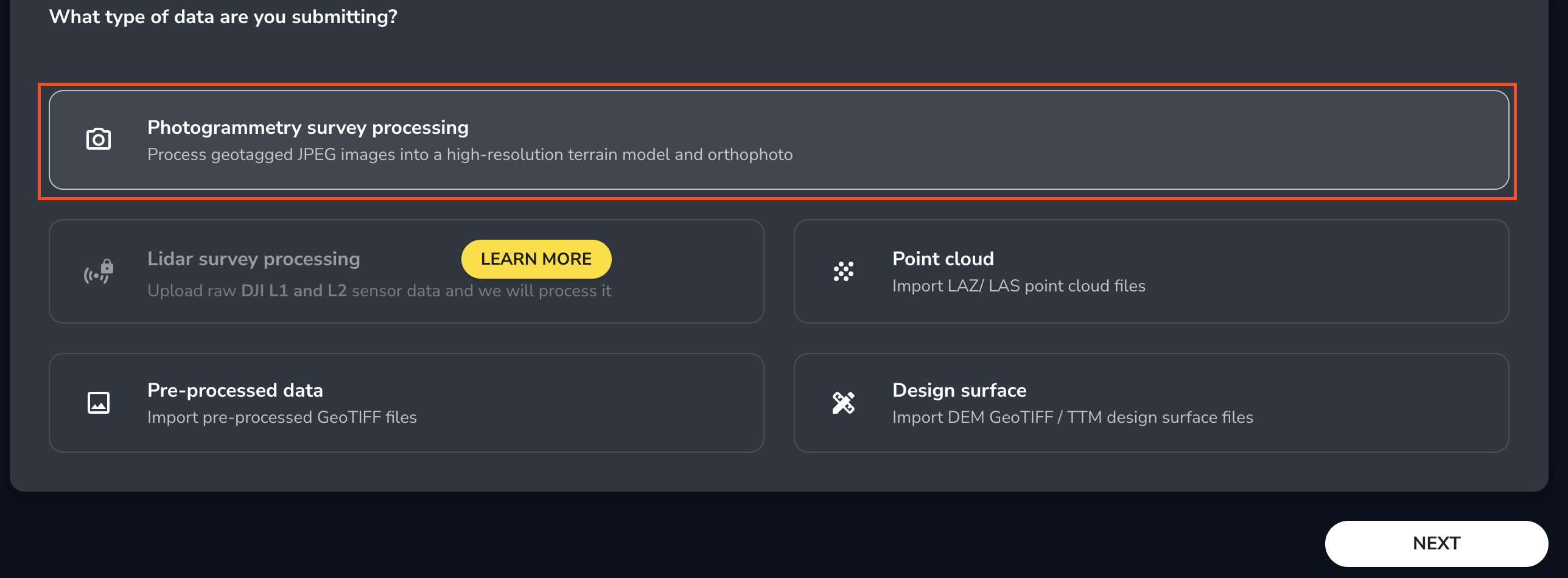Image resolution: width=1568 pixels, height=578 pixels.
Task: Click the Design surface ruler-pencil icon
Action: coord(843,403)
